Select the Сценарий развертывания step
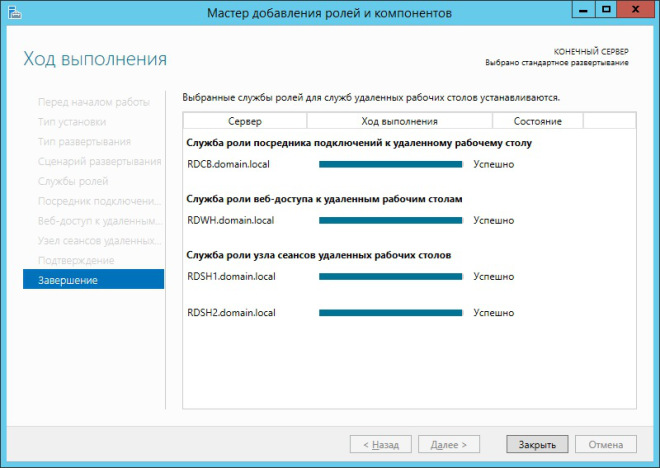660x468 pixels. point(99,161)
